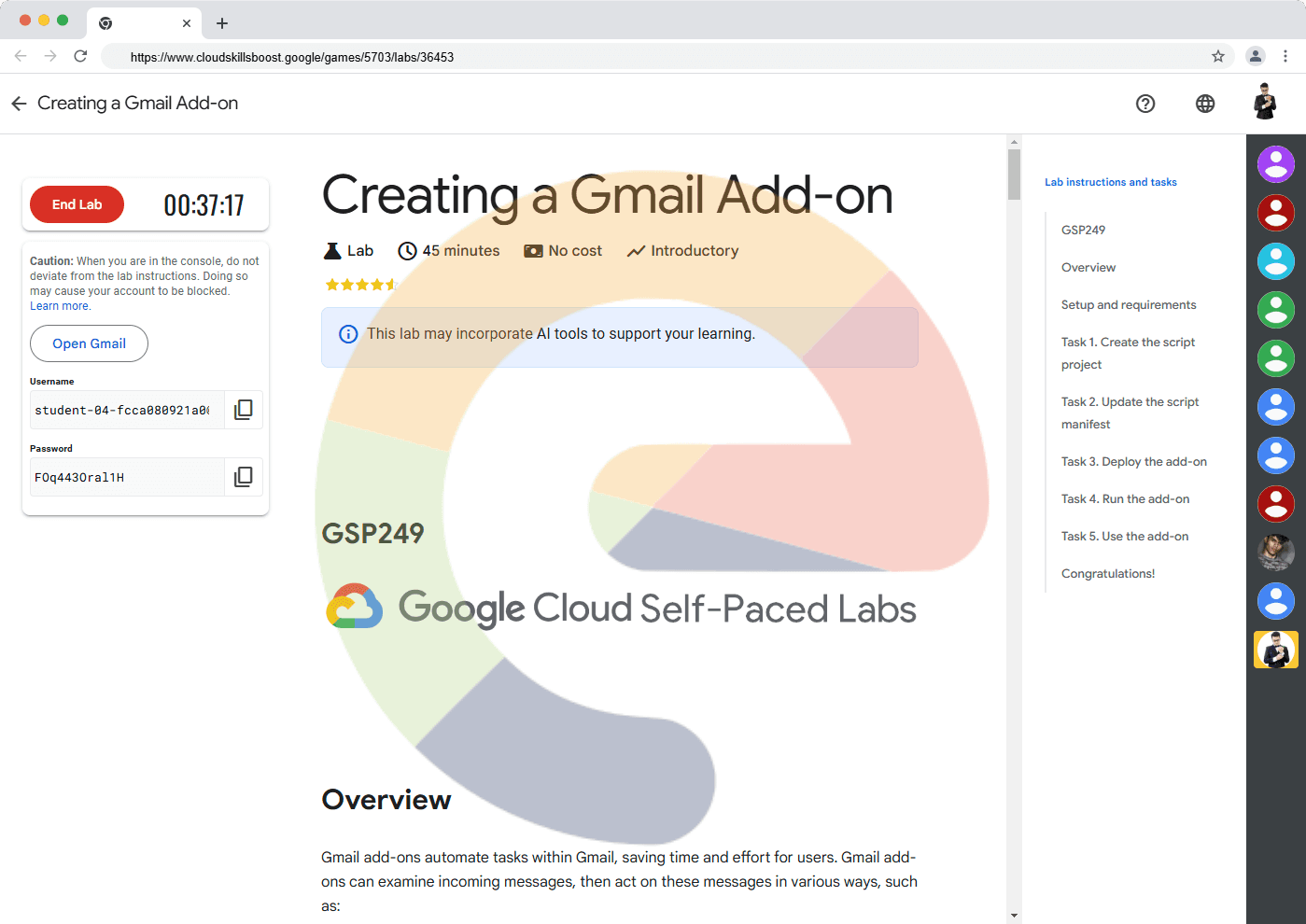Click the scrollbar down arrow

coord(1014,916)
